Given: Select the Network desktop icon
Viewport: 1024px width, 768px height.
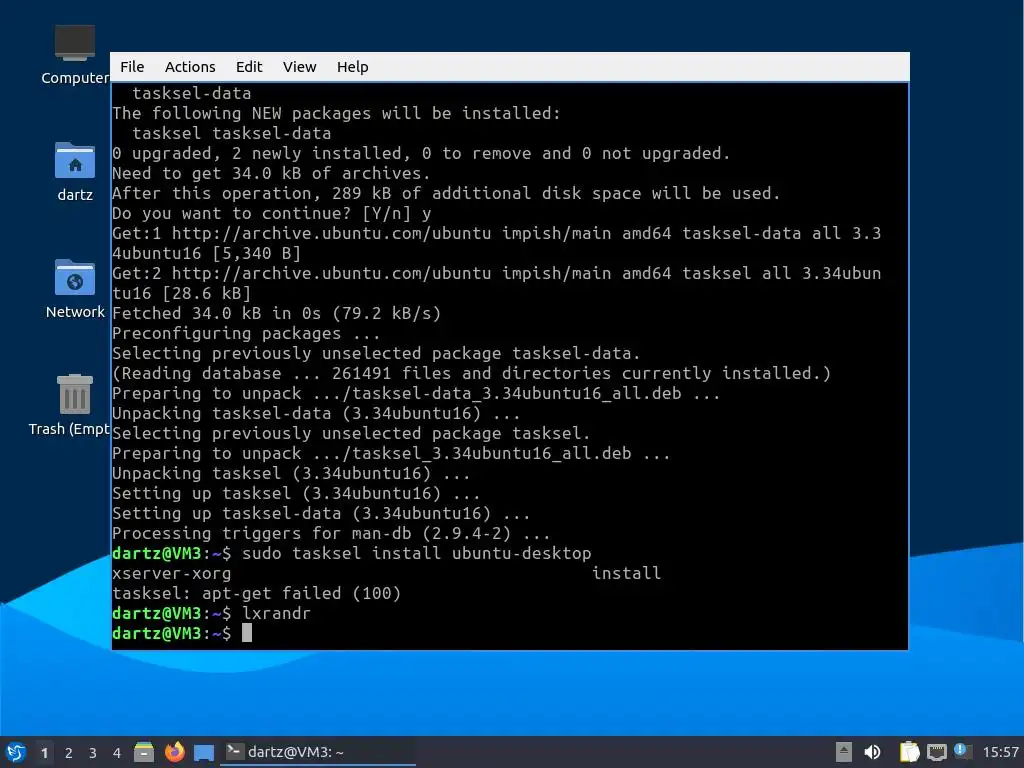Looking at the screenshot, I should (x=74, y=288).
